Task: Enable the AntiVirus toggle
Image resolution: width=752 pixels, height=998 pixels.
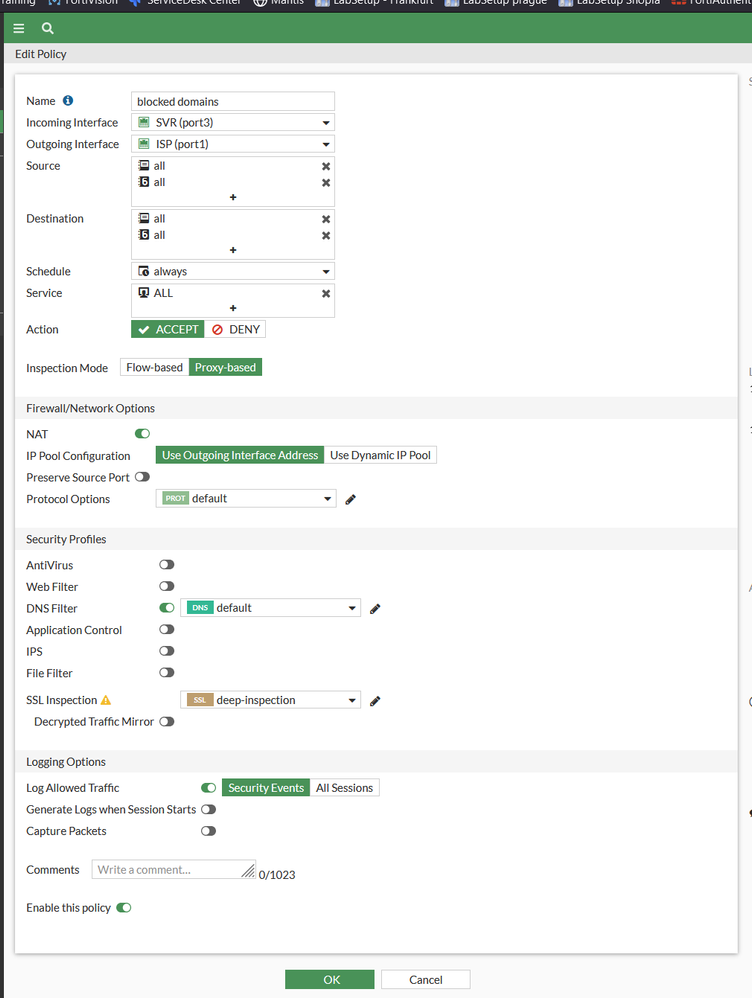Action: pos(167,565)
